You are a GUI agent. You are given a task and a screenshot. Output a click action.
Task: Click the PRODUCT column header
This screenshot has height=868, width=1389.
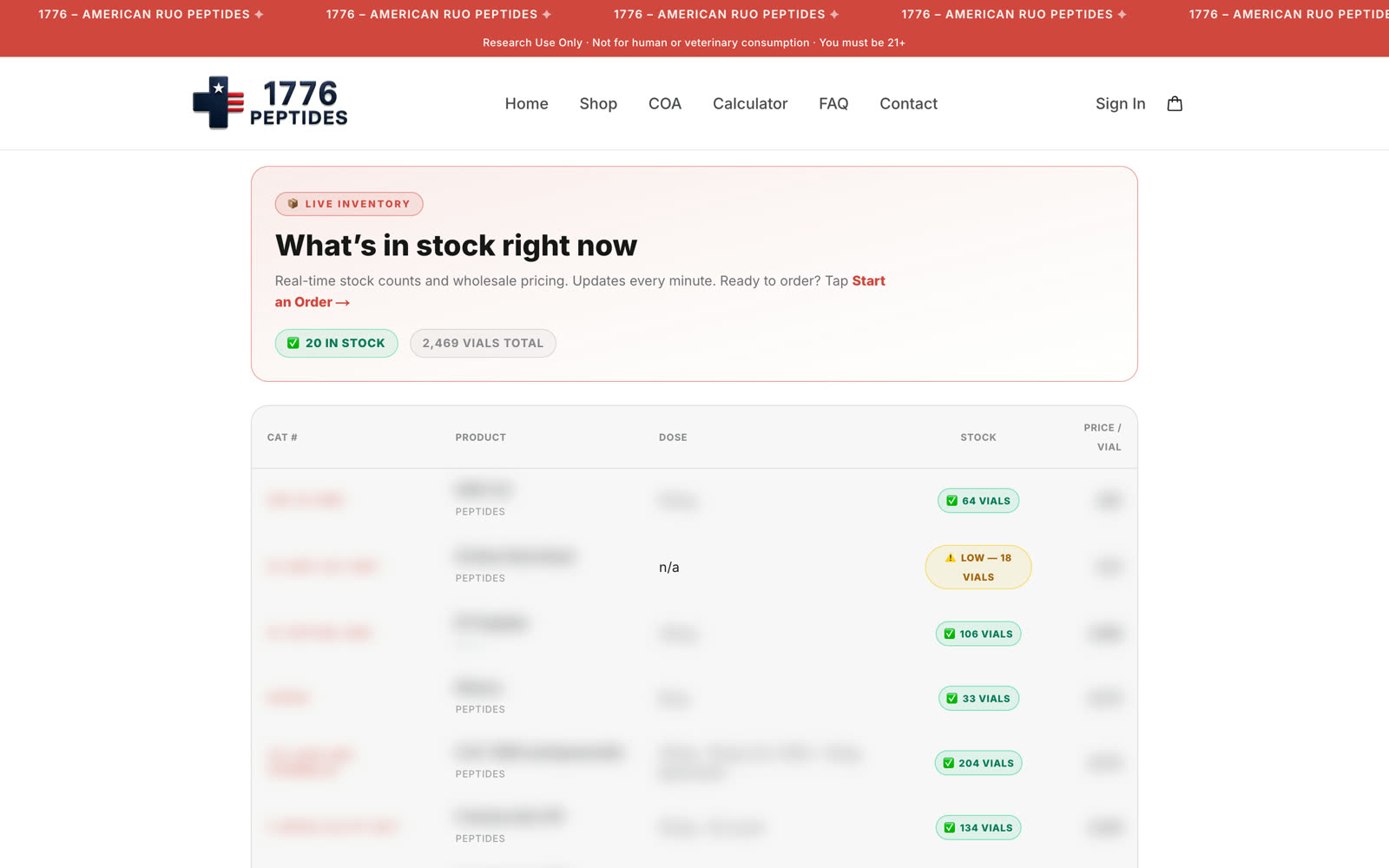click(x=480, y=437)
